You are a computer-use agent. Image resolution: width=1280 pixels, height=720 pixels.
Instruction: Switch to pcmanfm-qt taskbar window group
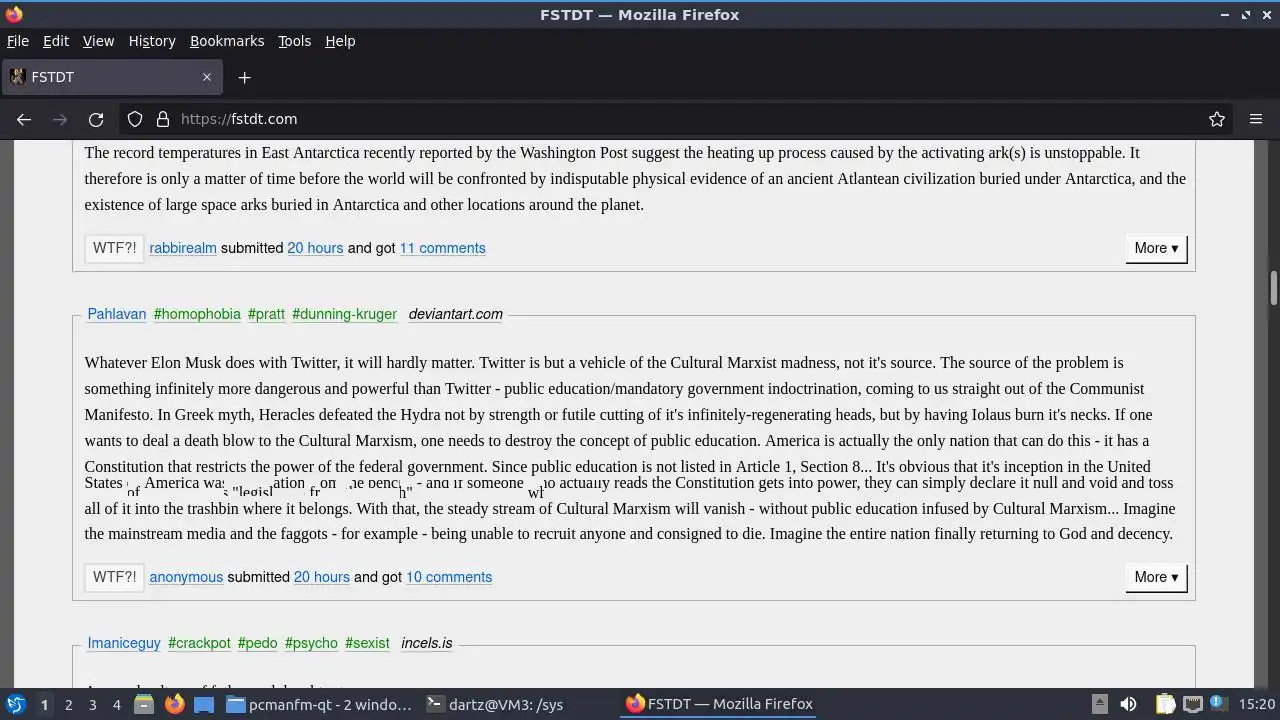(319, 704)
